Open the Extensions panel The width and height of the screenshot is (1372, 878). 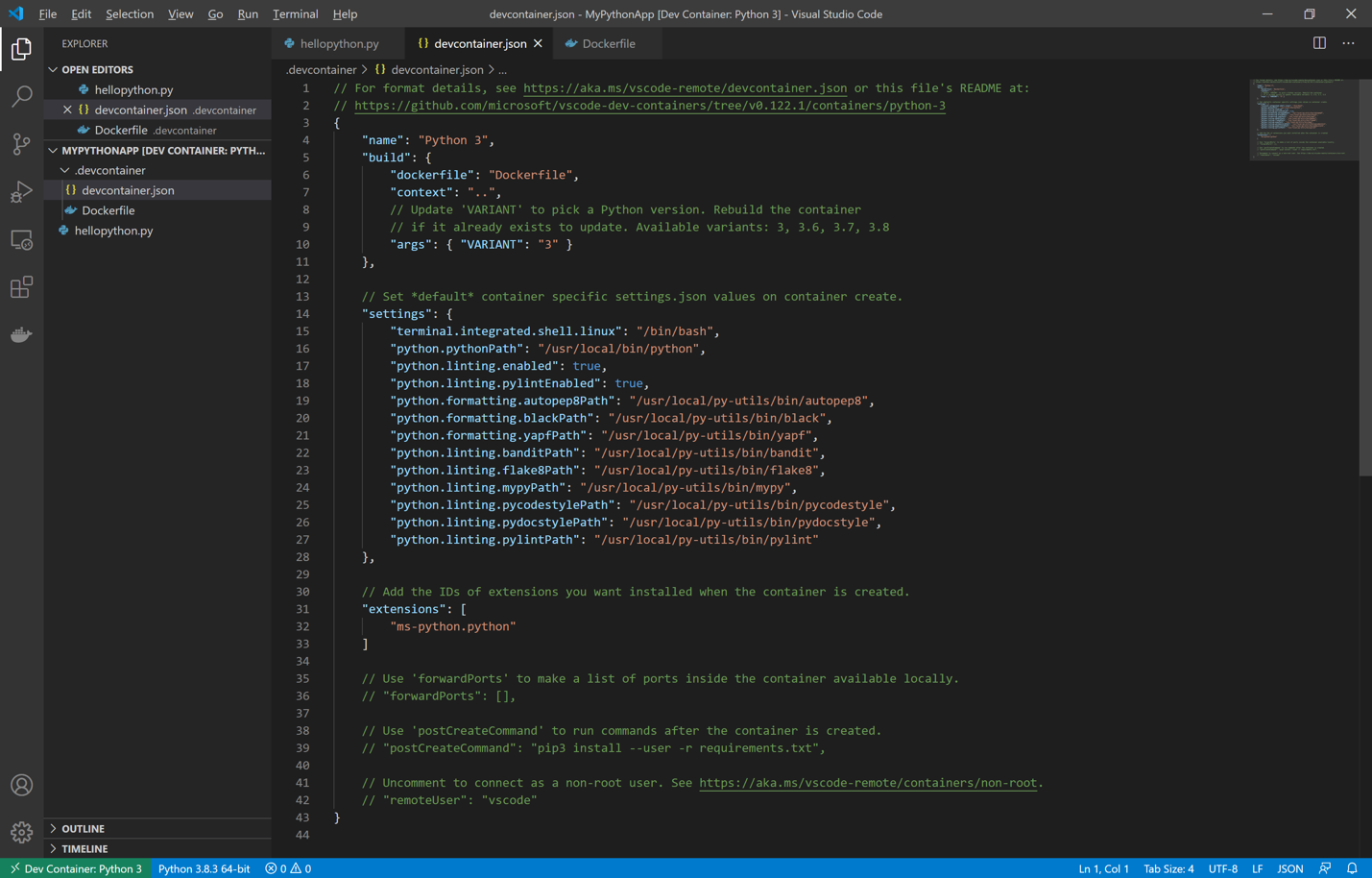(x=21, y=286)
